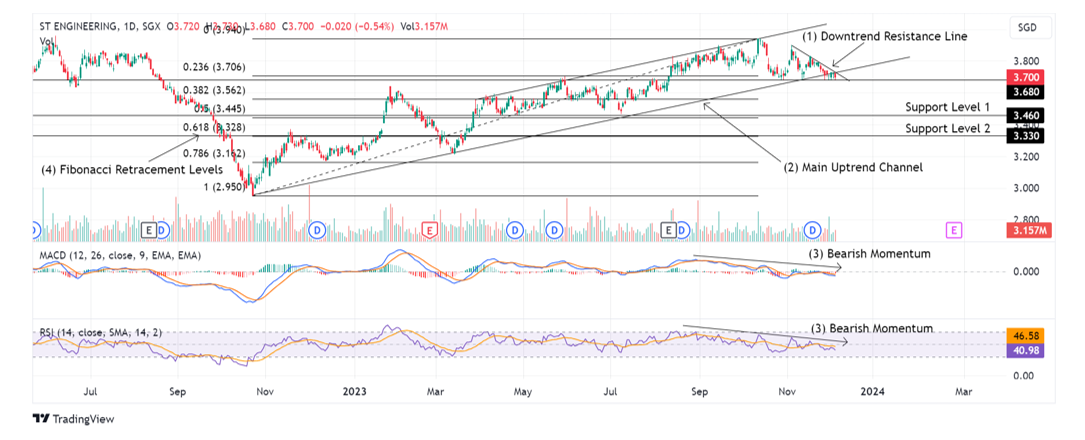Click the dividend marker in late November 2023

pos(814,229)
